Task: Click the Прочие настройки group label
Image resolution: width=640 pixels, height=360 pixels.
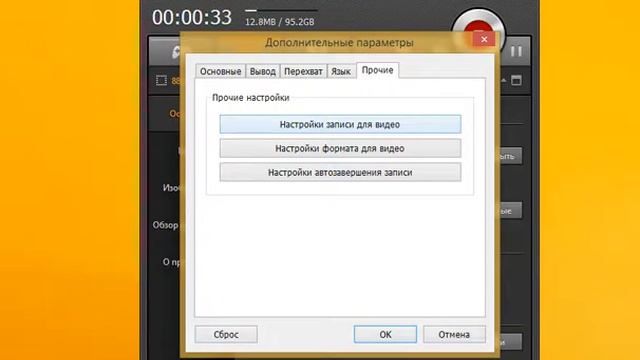Action: [251, 98]
